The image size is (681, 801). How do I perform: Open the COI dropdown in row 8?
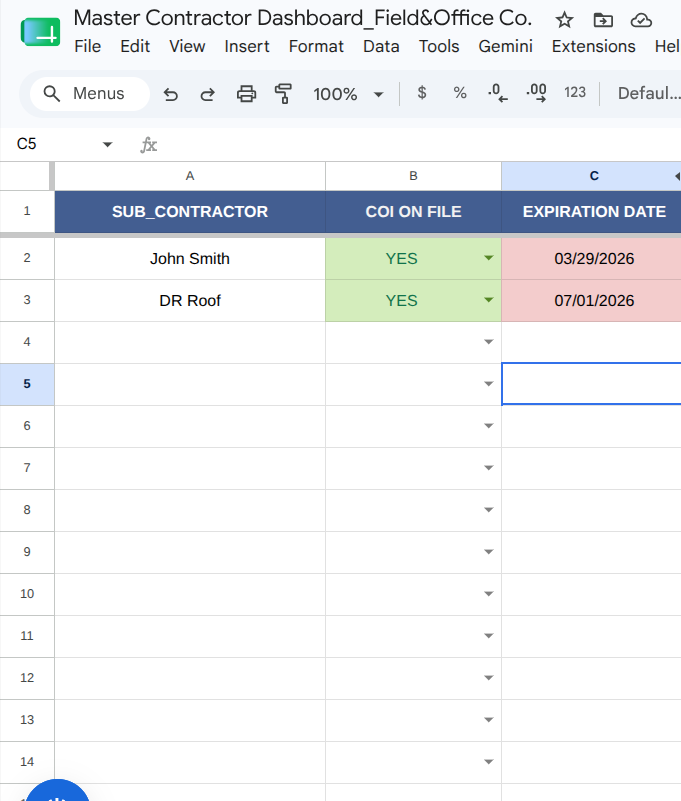click(488, 509)
